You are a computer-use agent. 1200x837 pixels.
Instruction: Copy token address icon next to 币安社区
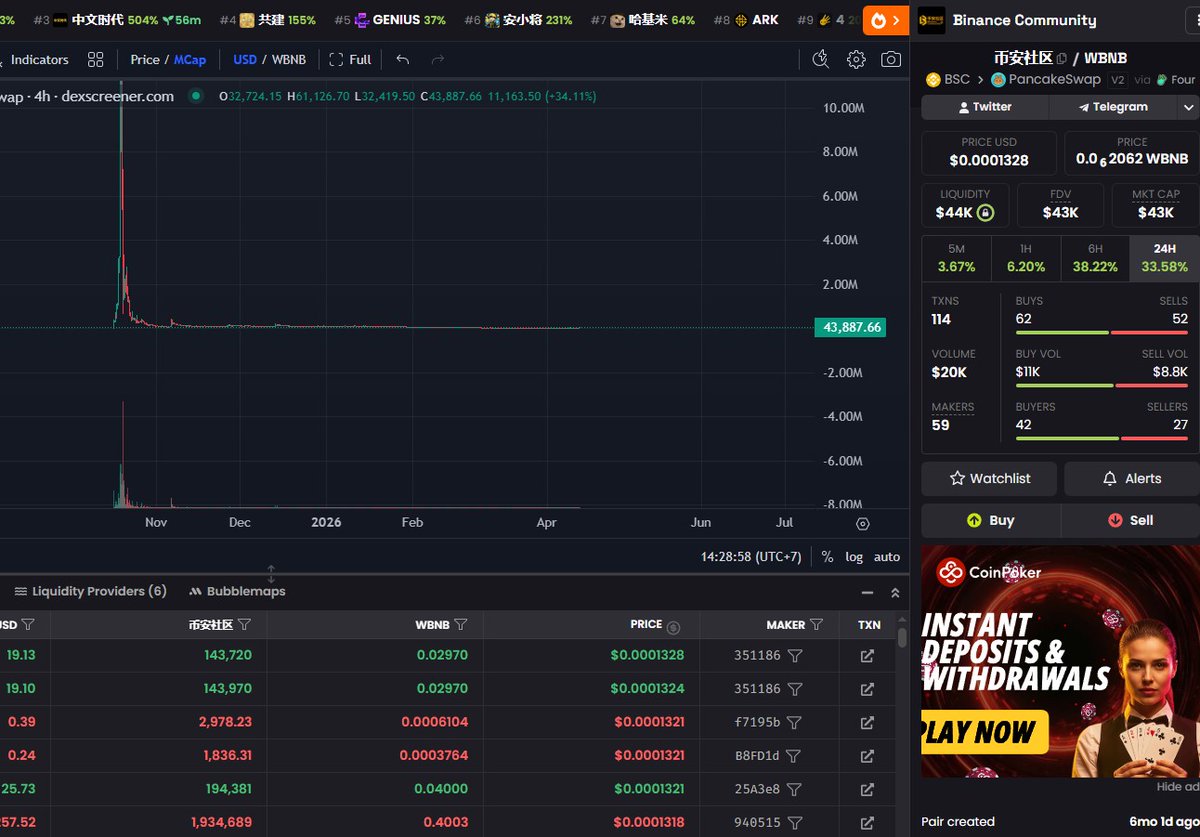tap(1061, 58)
